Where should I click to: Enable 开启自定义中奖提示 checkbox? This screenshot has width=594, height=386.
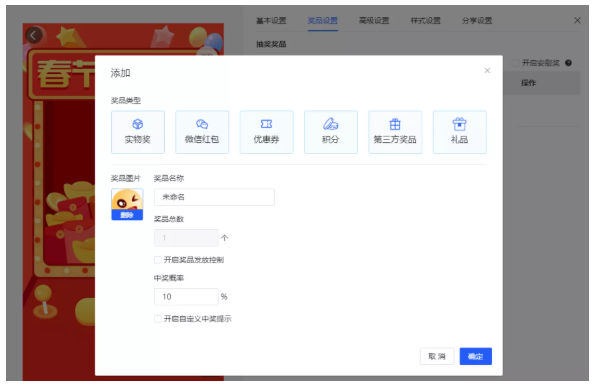coord(158,319)
